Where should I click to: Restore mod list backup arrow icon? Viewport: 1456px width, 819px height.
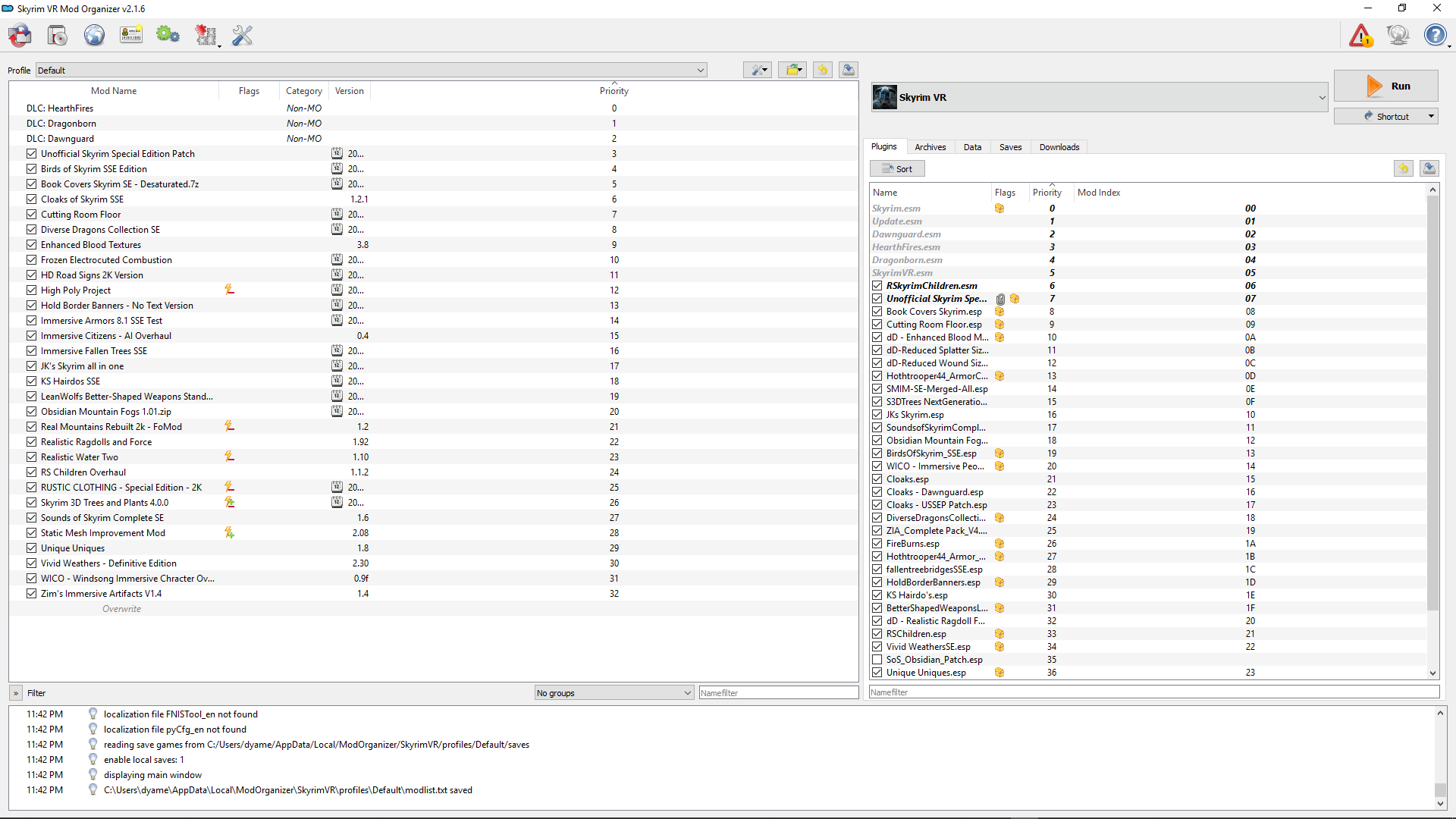(x=822, y=70)
